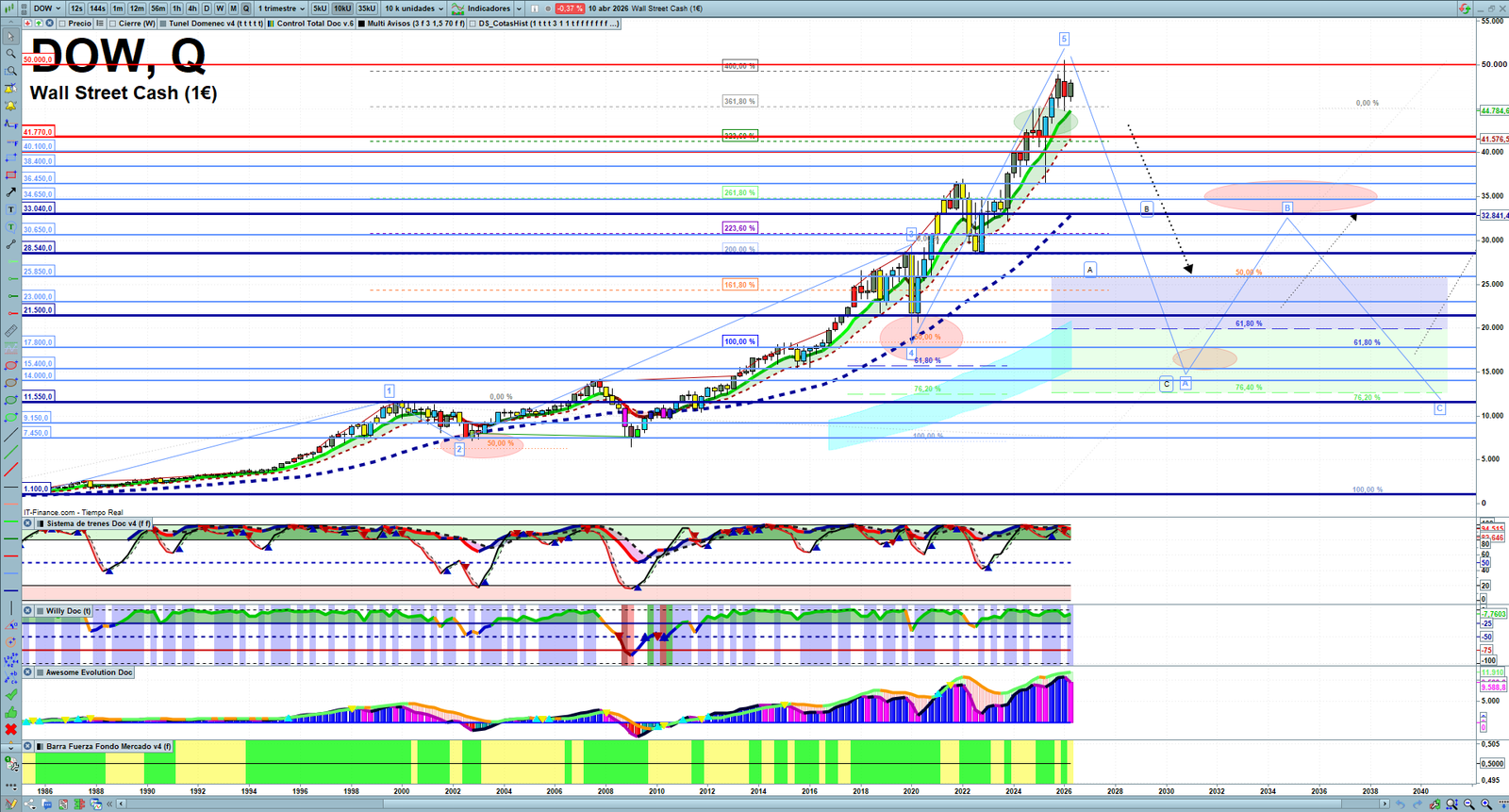Open the 10 k unidades dropdown

tap(414, 8)
